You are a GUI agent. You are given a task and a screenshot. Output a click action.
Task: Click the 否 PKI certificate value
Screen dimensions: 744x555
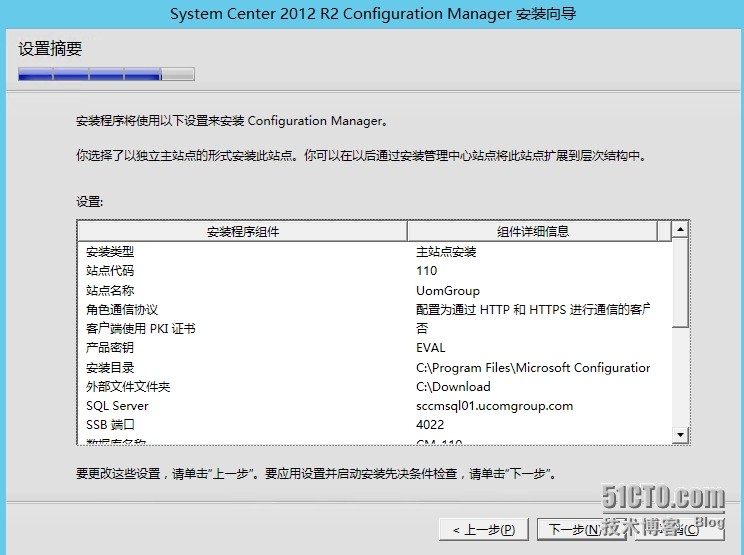[x=422, y=328]
